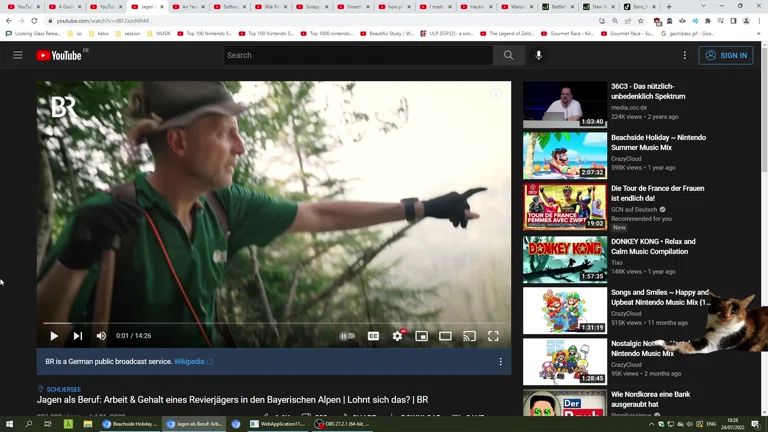Click the search magnifier button
Viewport: 768px width, 432px height.
click(x=508, y=56)
